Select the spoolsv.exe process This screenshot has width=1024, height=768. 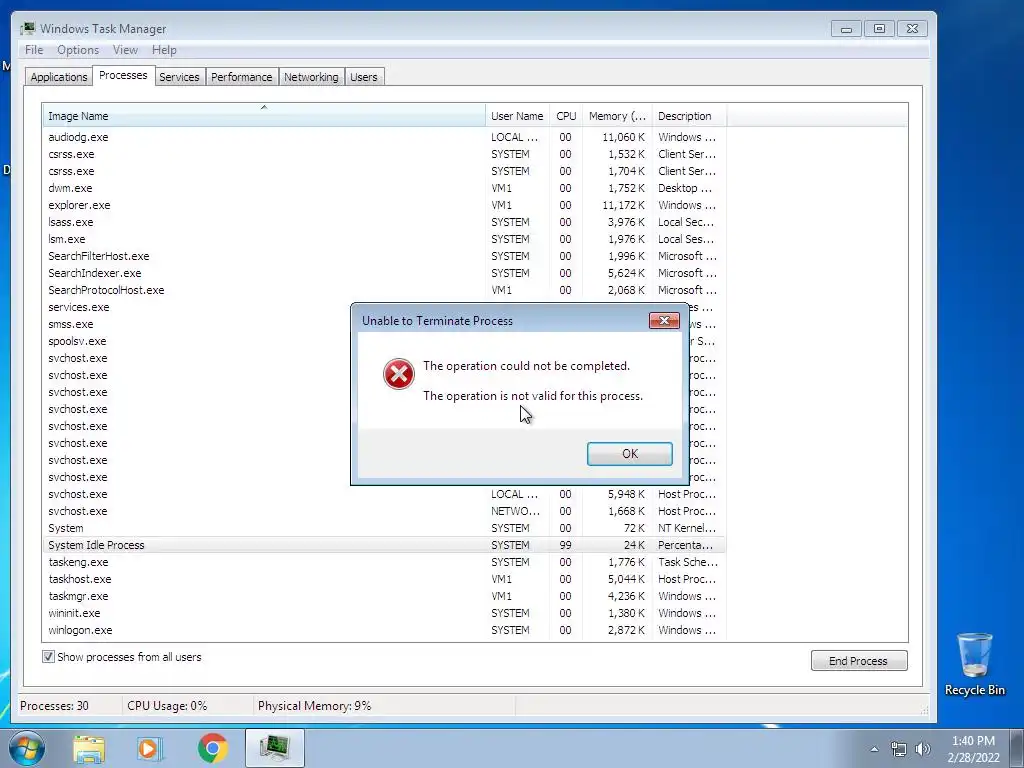pos(77,341)
